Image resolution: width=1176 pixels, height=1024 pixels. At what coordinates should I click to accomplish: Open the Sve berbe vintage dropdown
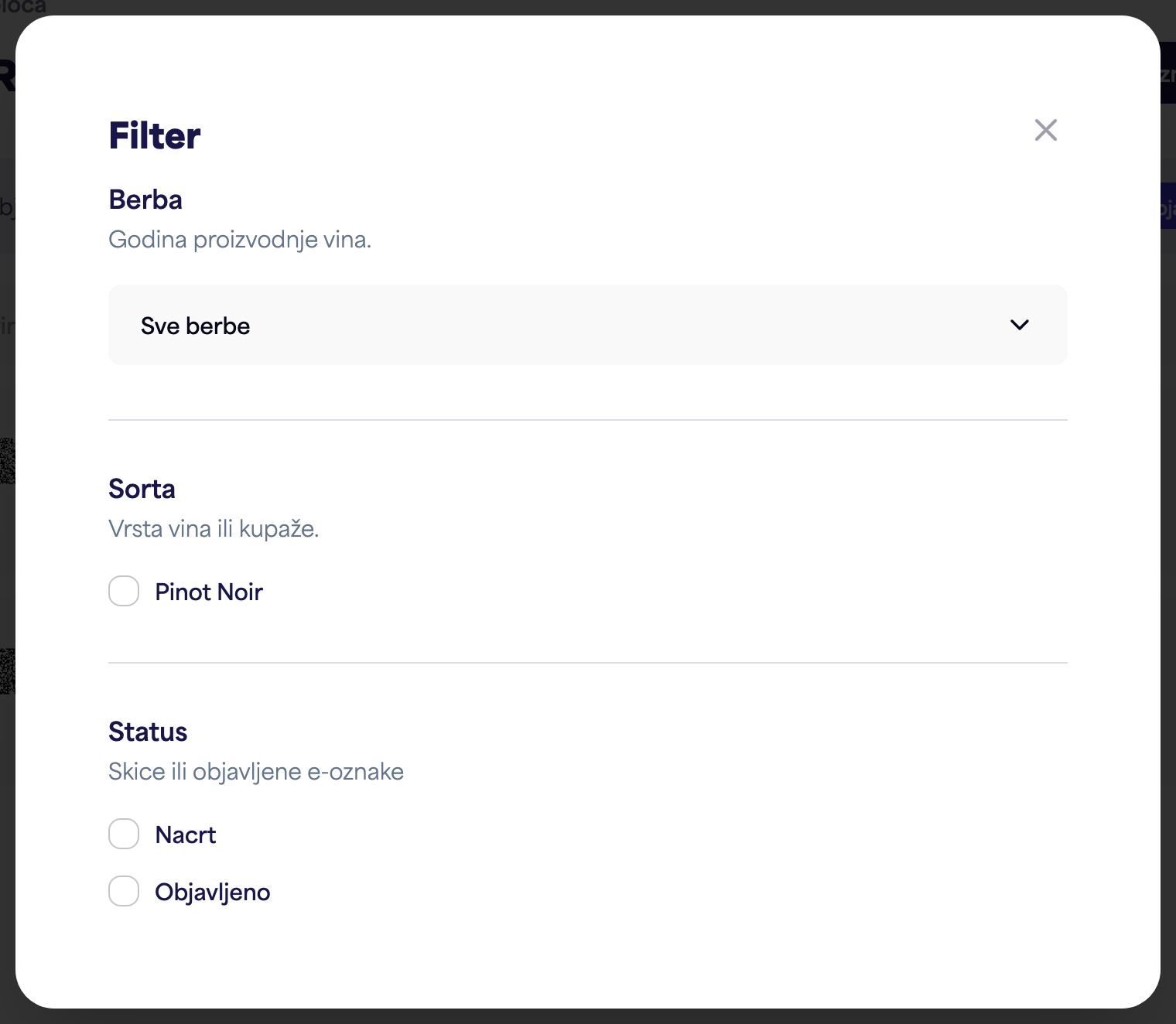tap(588, 325)
